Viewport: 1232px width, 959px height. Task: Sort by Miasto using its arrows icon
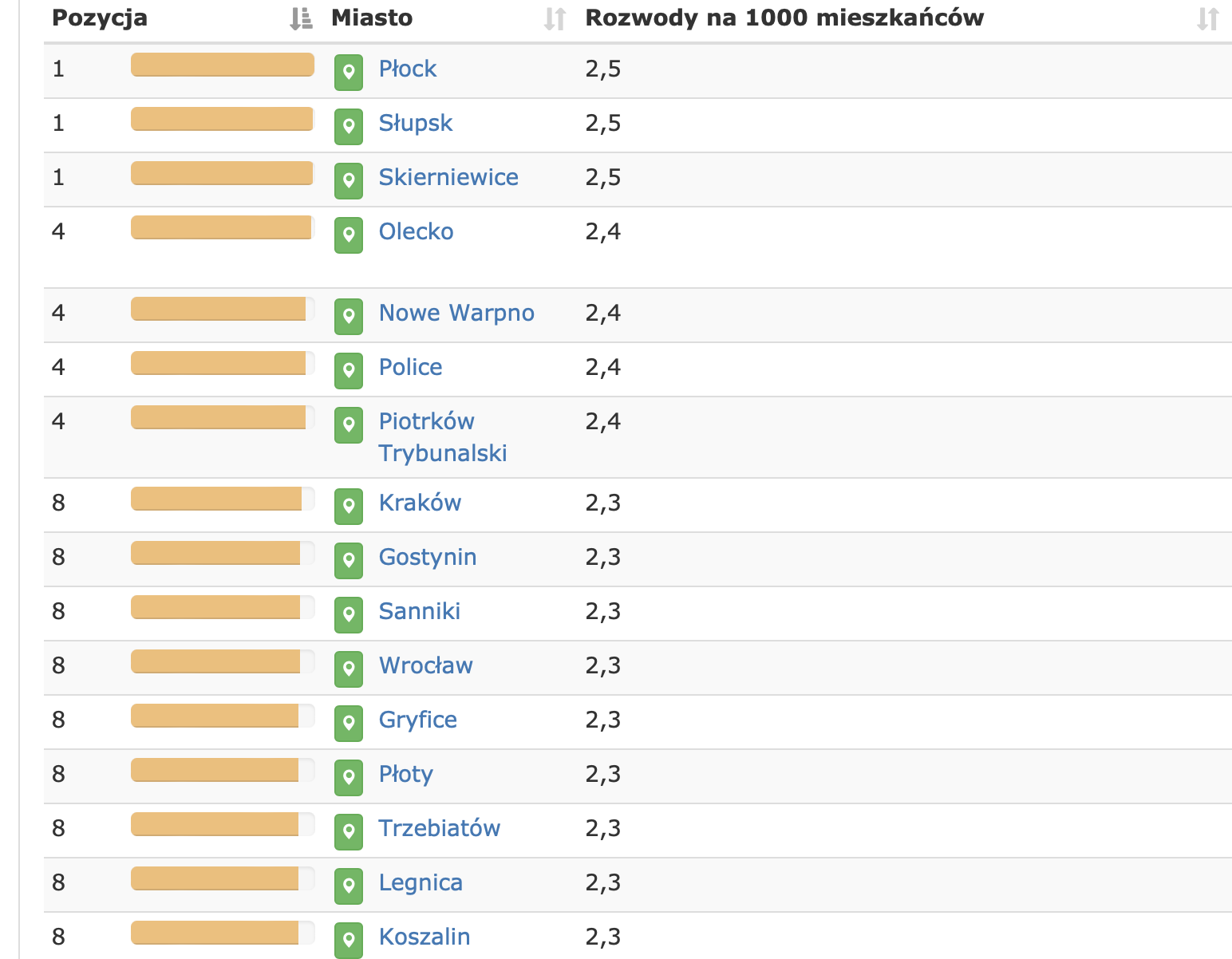coord(554,18)
